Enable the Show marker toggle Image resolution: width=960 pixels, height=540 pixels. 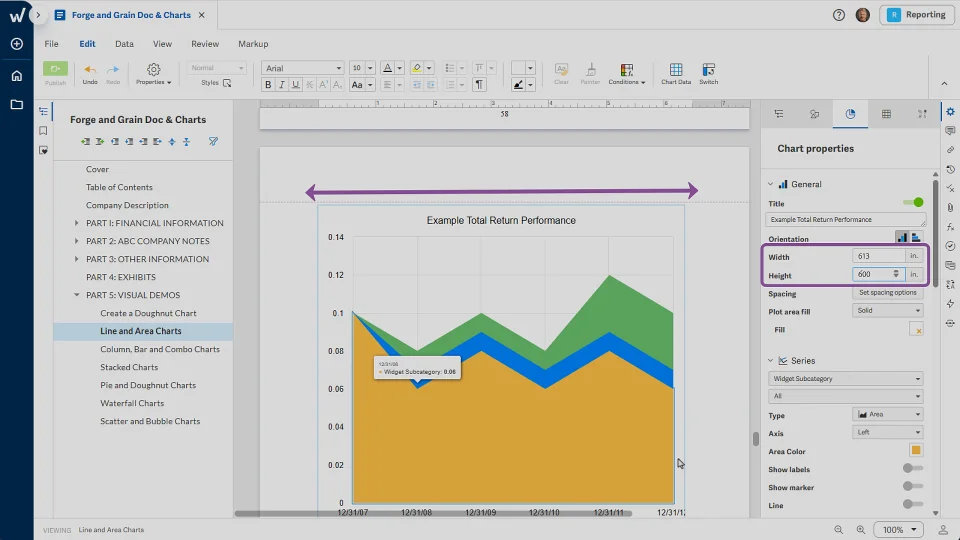click(x=913, y=486)
